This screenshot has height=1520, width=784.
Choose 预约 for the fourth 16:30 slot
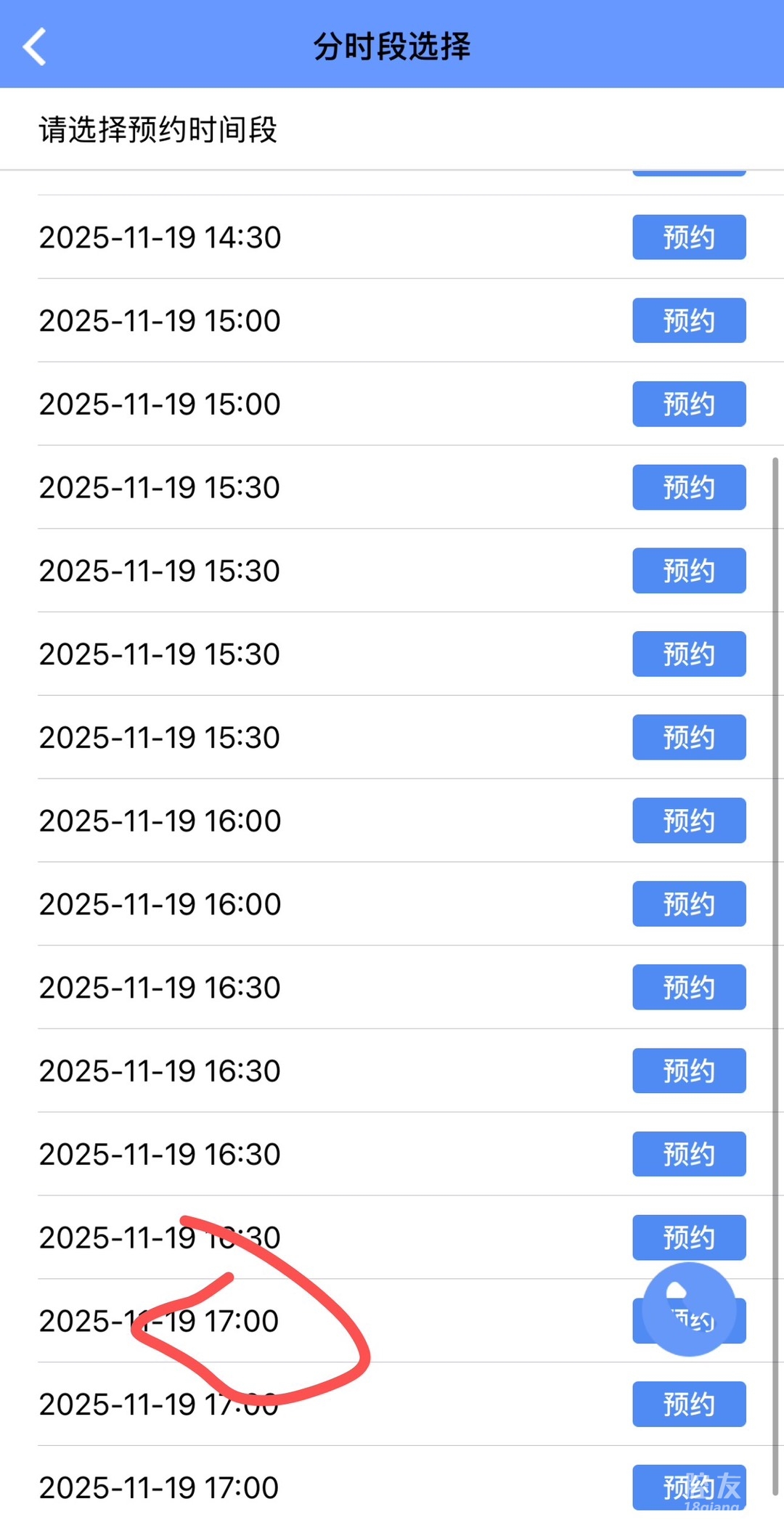688,1237
